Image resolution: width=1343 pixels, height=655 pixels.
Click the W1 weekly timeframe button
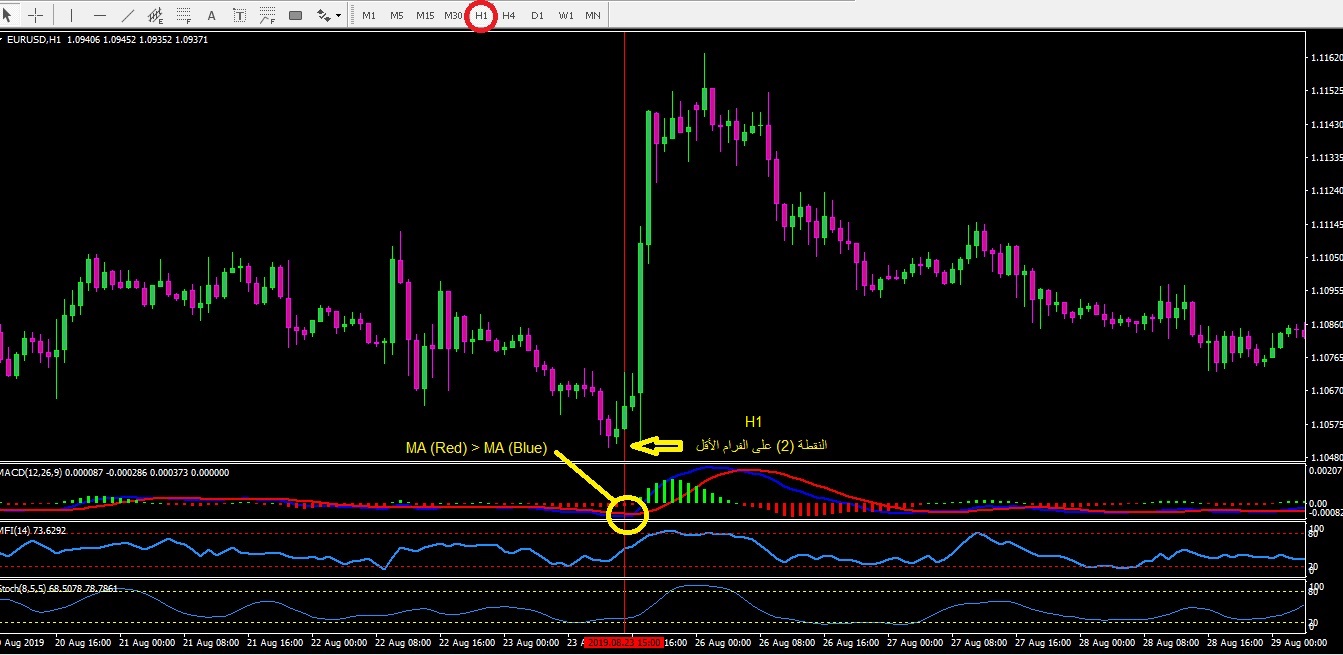(x=565, y=15)
